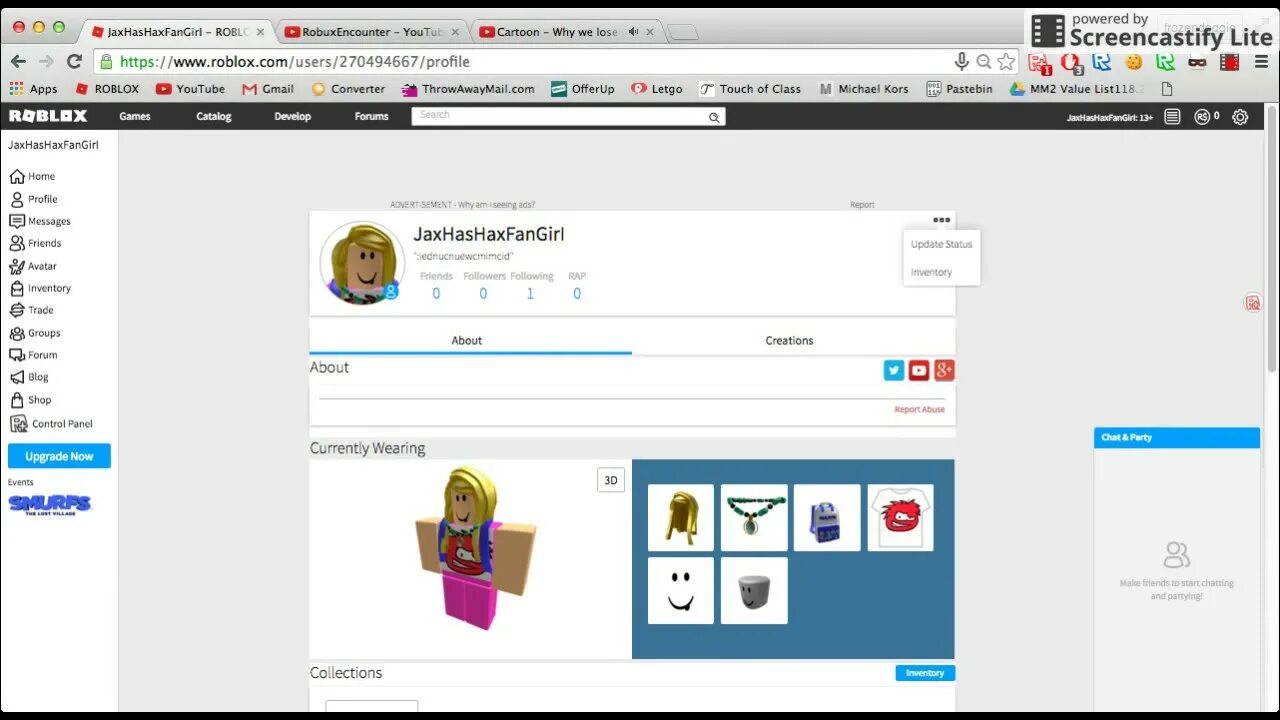
Task: Open the Smurfs event banner
Action: coord(50,504)
